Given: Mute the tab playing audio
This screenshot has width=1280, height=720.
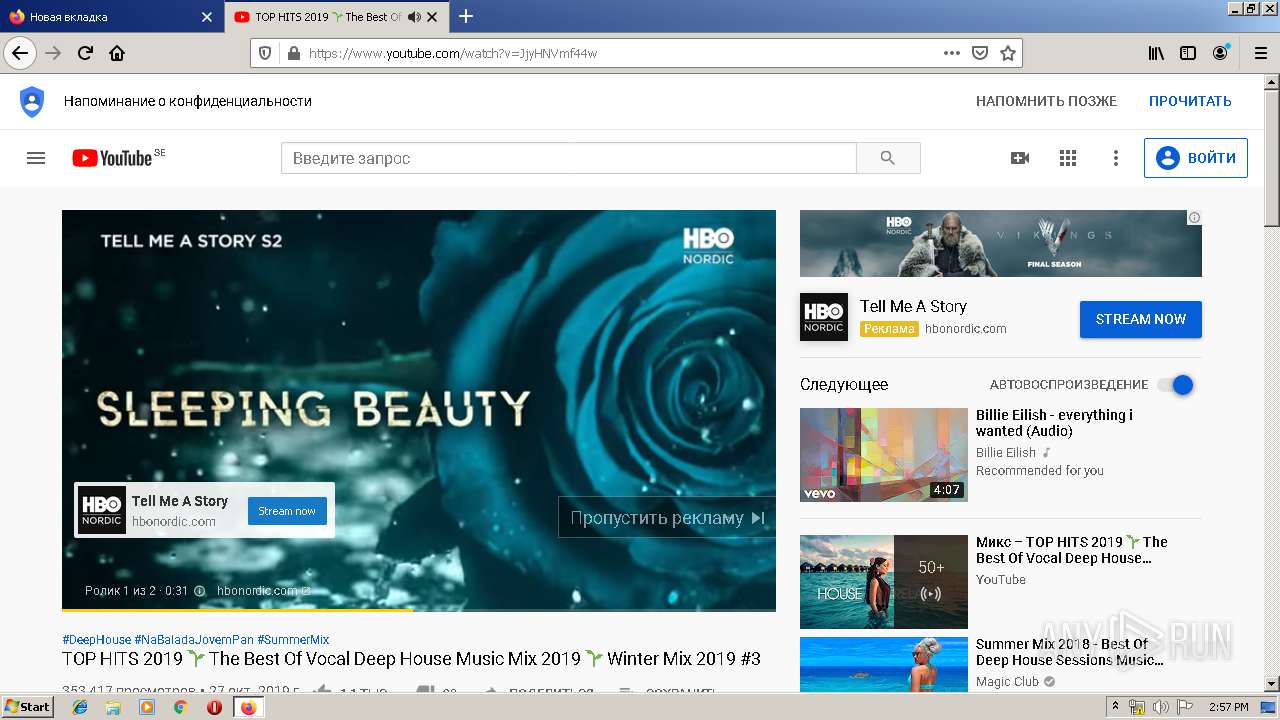Looking at the screenshot, I should tap(414, 17).
